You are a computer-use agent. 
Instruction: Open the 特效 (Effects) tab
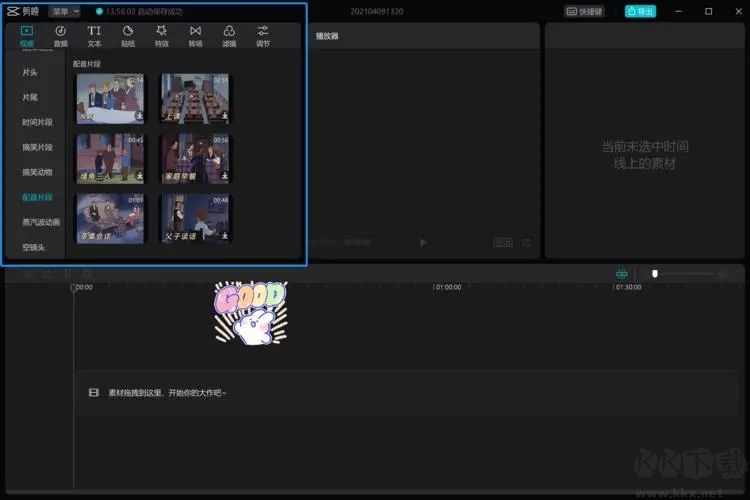tap(162, 36)
